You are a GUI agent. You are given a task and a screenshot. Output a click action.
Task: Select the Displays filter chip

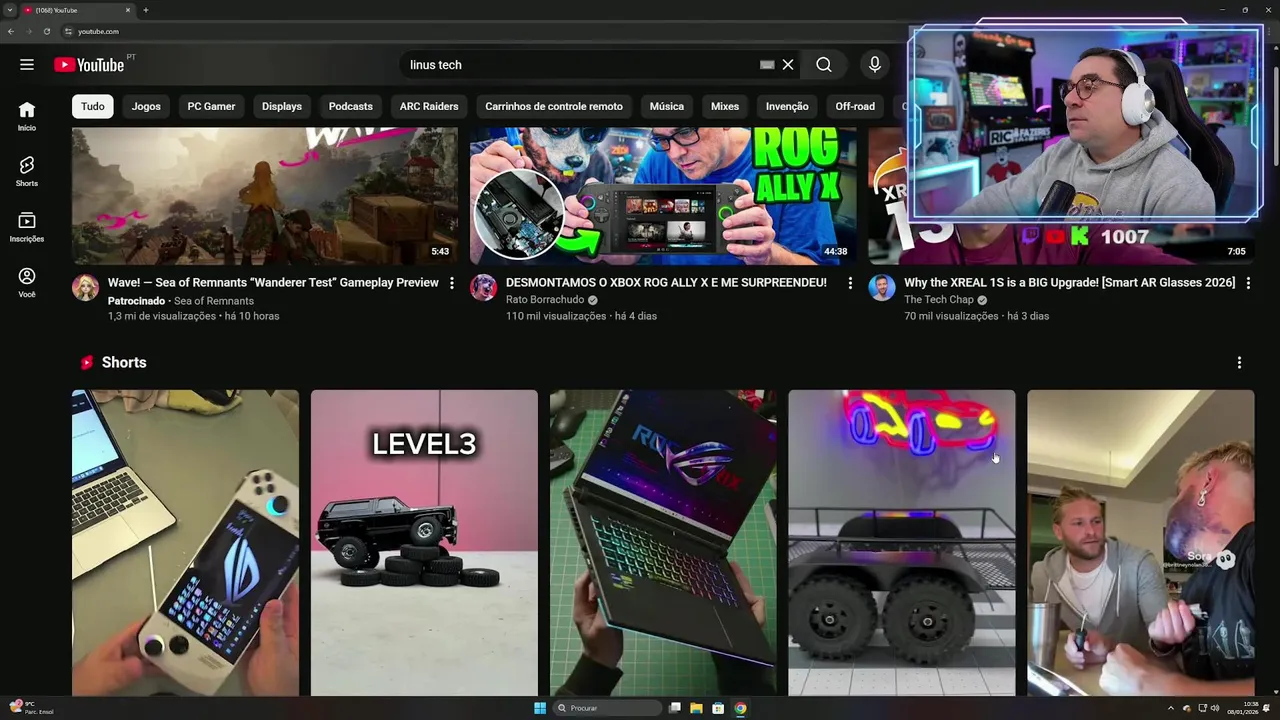[x=282, y=106]
